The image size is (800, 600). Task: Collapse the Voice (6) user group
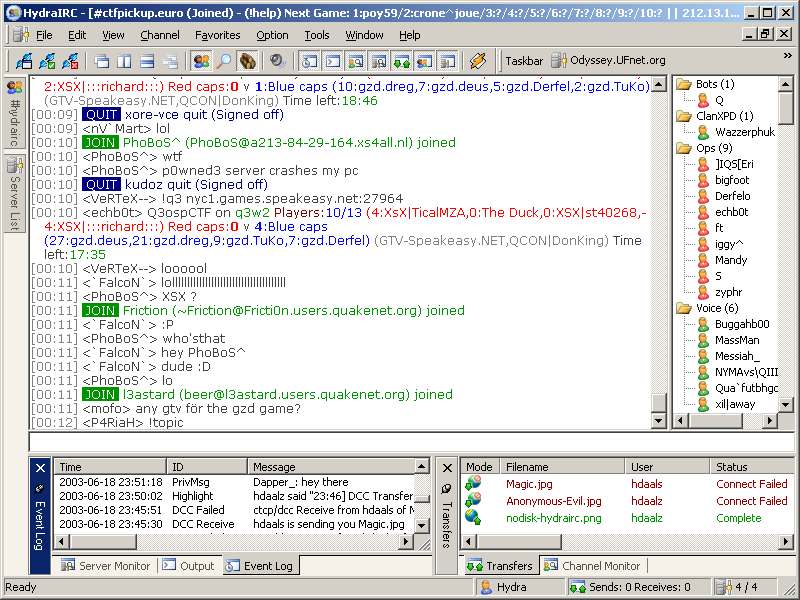[x=683, y=308]
